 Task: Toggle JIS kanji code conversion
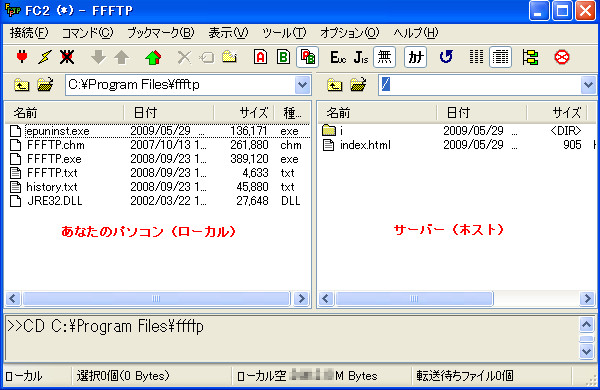(x=361, y=57)
